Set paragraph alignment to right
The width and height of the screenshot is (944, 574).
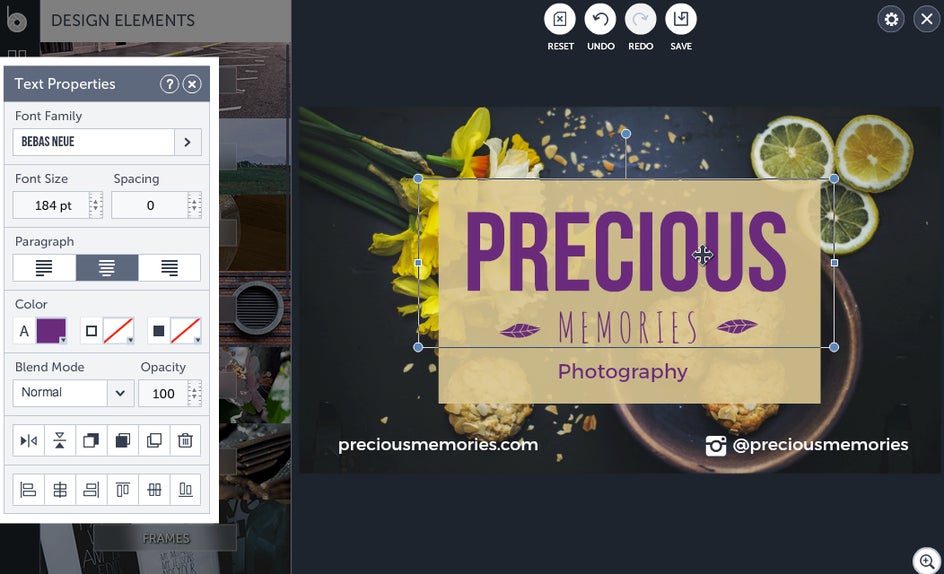(x=170, y=268)
